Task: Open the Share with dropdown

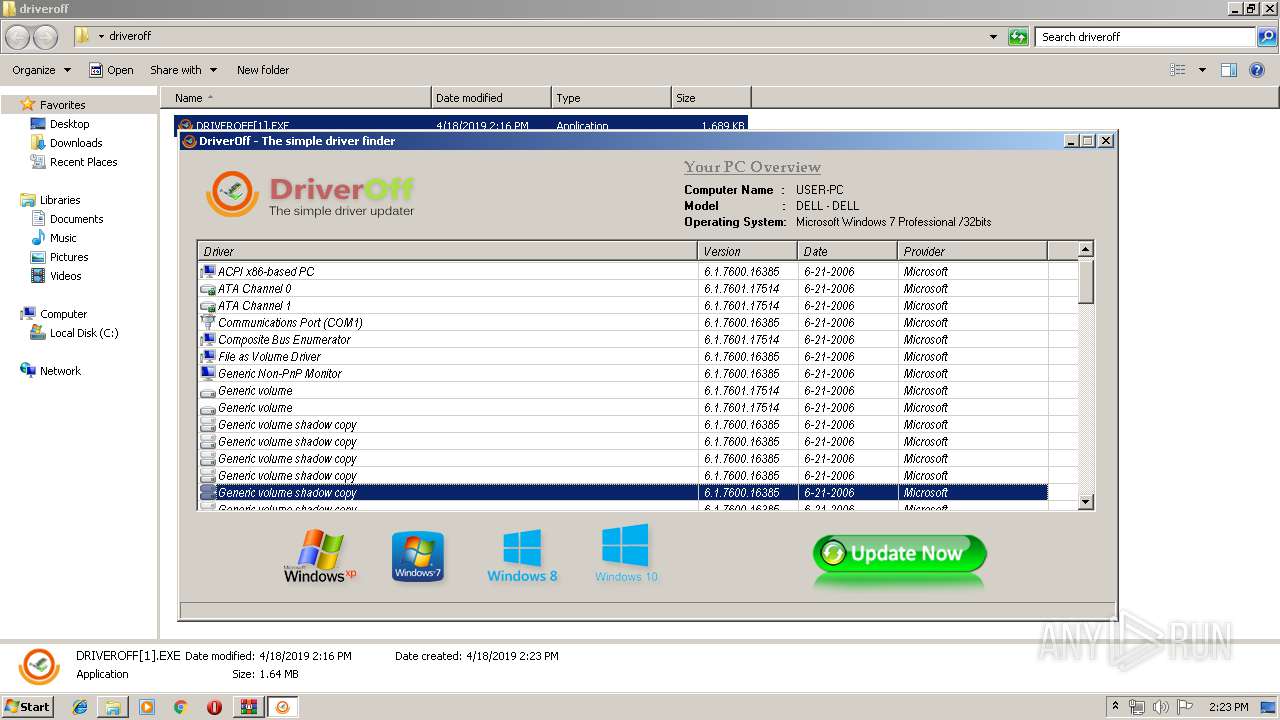Action: point(183,70)
